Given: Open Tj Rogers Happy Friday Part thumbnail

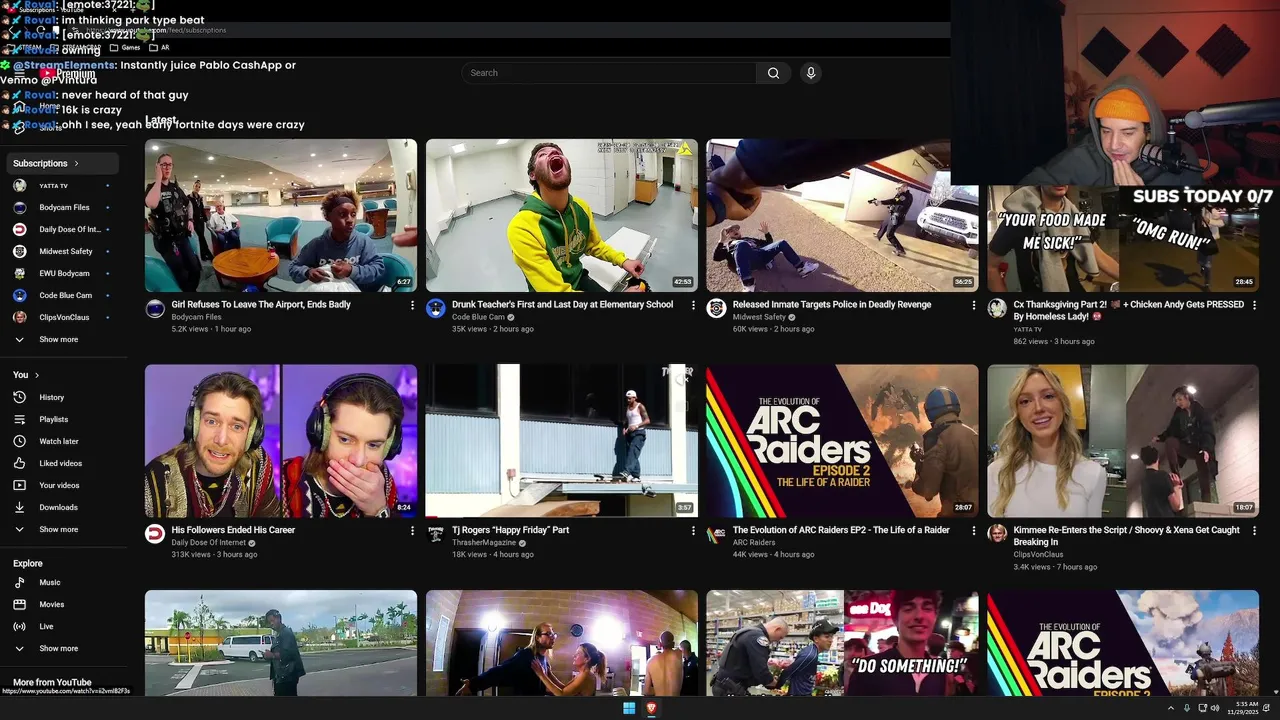Looking at the screenshot, I should [x=562, y=441].
